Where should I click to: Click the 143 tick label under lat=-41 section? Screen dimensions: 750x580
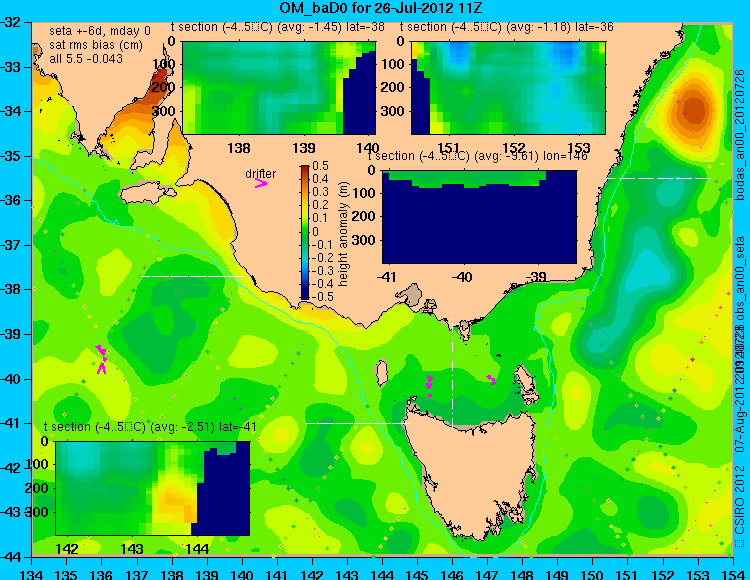132,548
